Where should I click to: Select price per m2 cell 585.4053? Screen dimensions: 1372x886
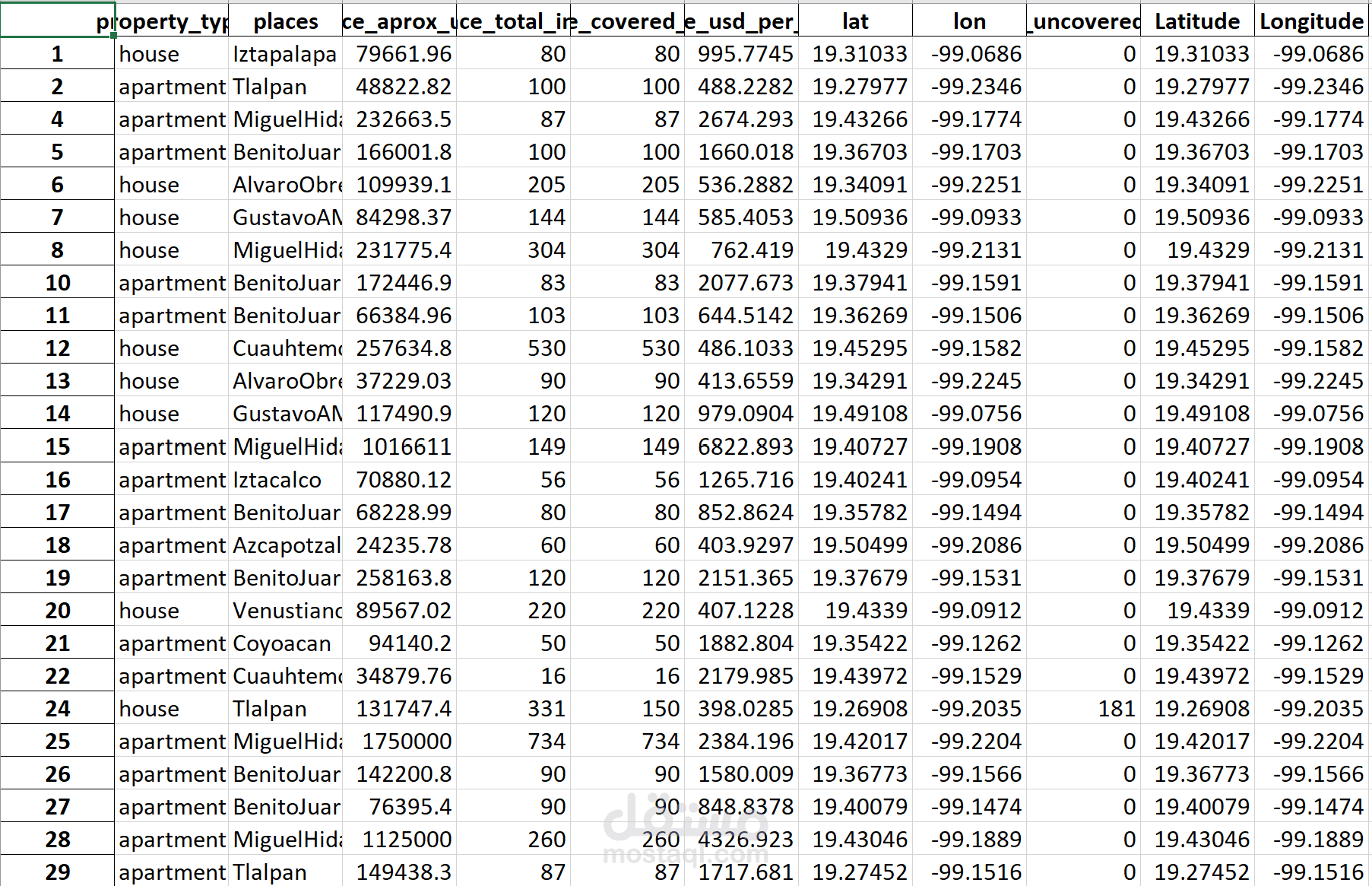741,218
